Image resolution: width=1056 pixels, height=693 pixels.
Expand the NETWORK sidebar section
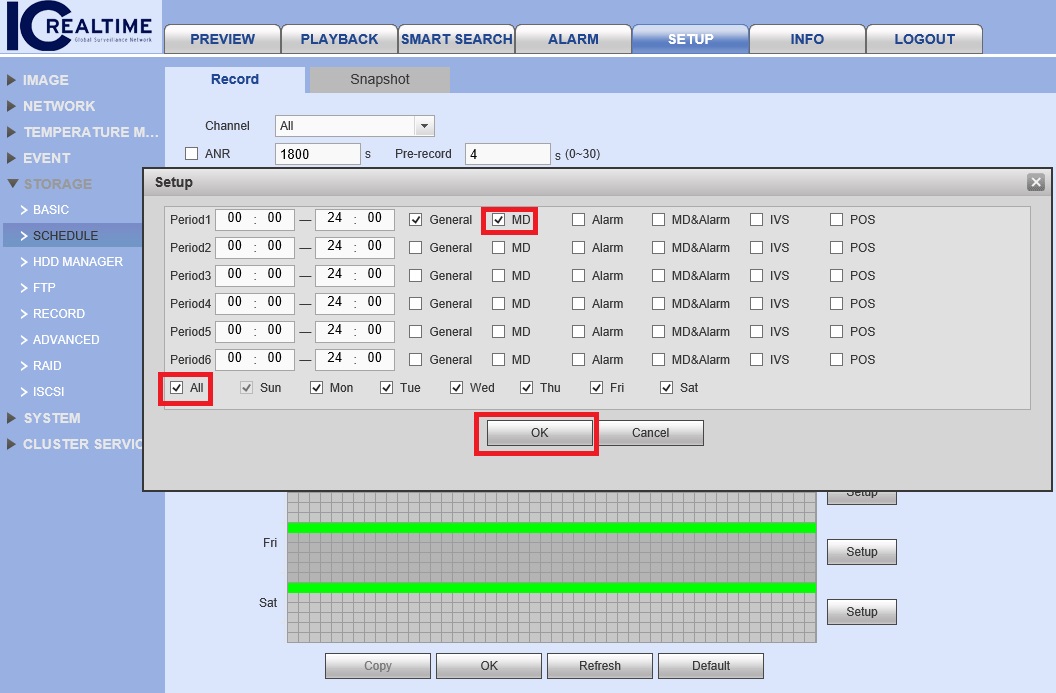coord(59,106)
